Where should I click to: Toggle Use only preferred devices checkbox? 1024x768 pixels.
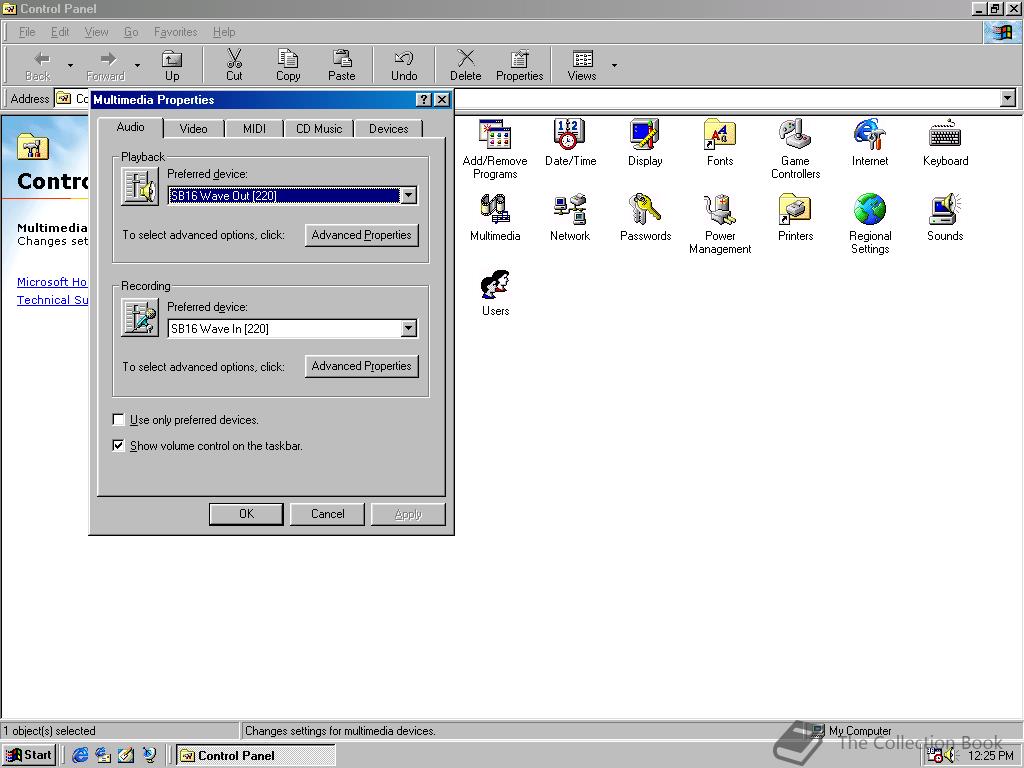pyautogui.click(x=118, y=419)
